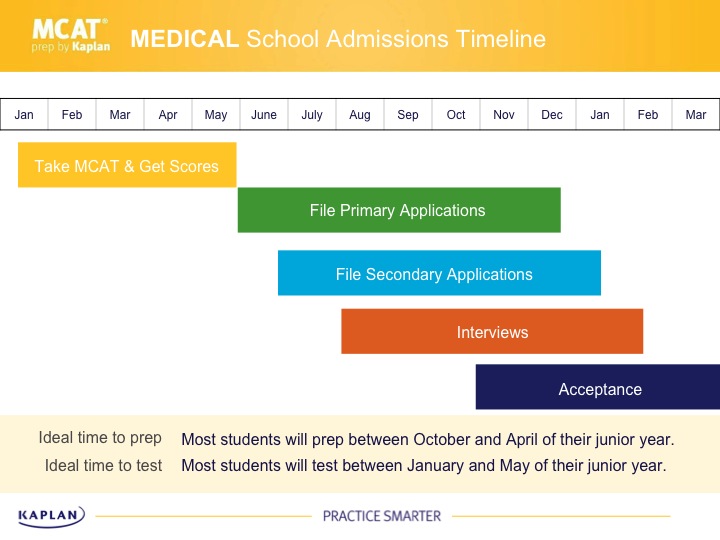Click the blue File Secondary Applications bar
Screen dimensions: 720x540
pos(438,273)
